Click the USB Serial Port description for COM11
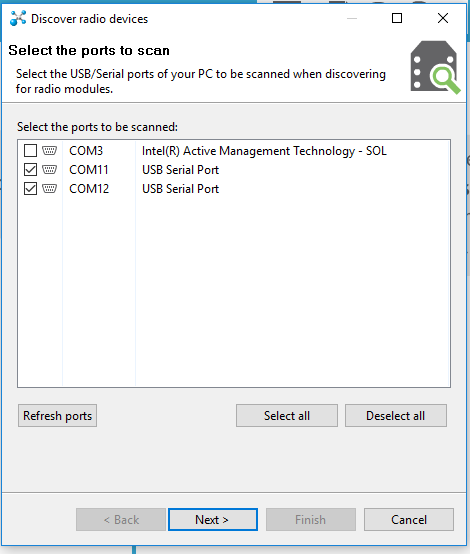 [180, 170]
